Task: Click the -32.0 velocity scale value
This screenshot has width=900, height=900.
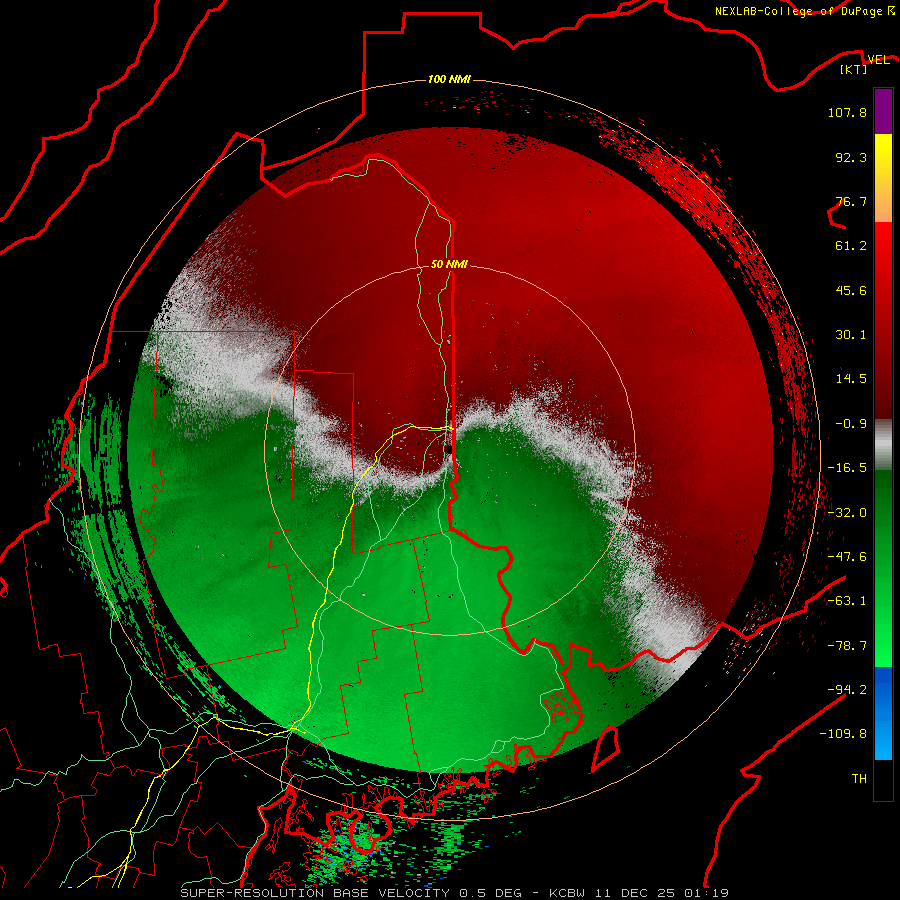Action: coord(847,513)
